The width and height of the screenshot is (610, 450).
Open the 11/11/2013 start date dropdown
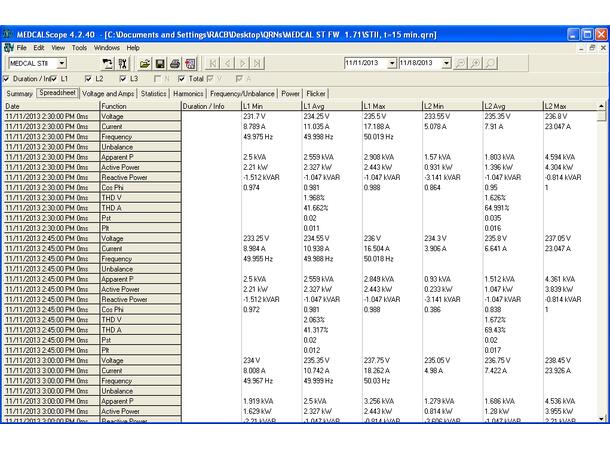coord(392,63)
